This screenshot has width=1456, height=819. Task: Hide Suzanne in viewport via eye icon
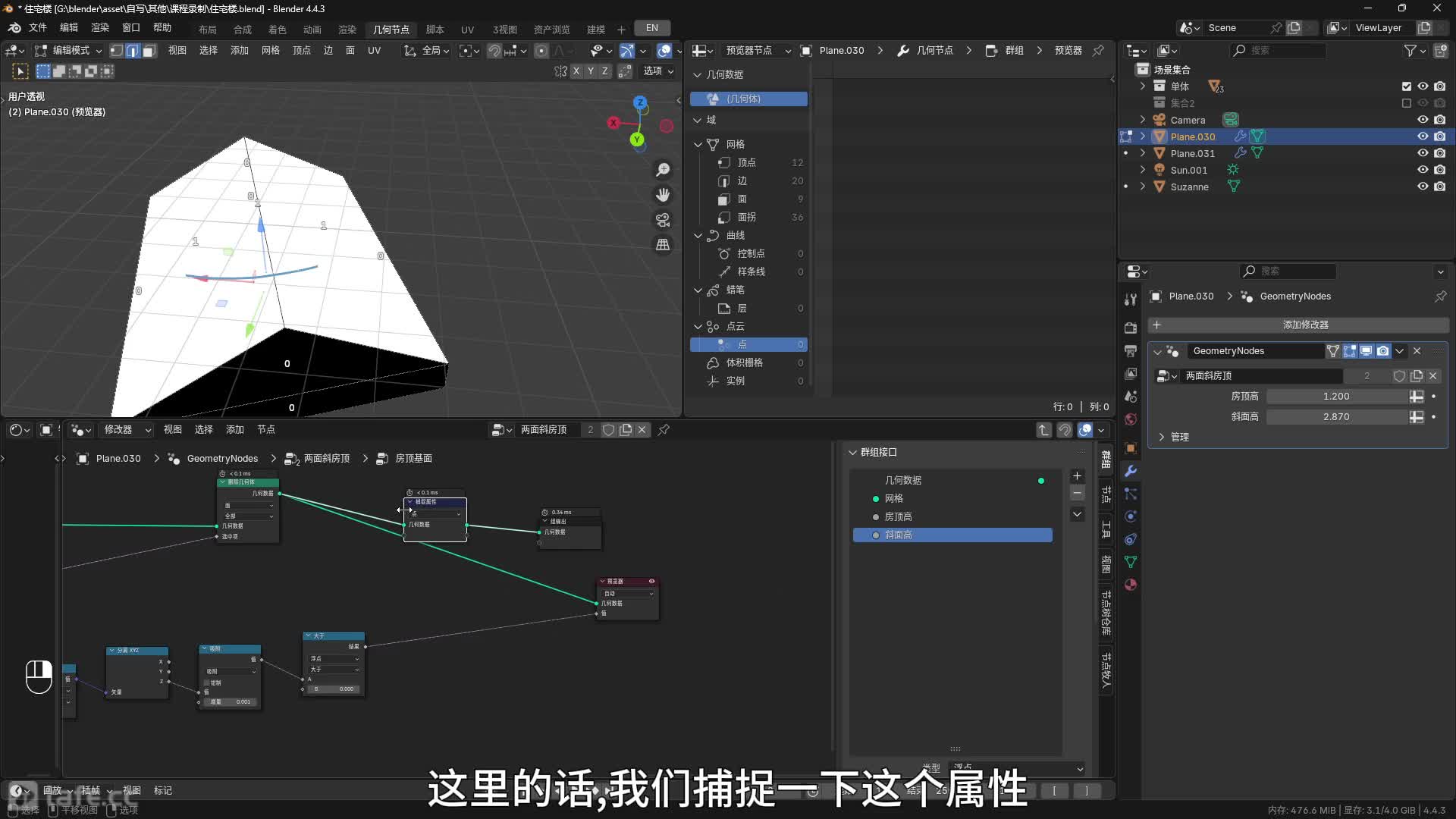tap(1423, 187)
